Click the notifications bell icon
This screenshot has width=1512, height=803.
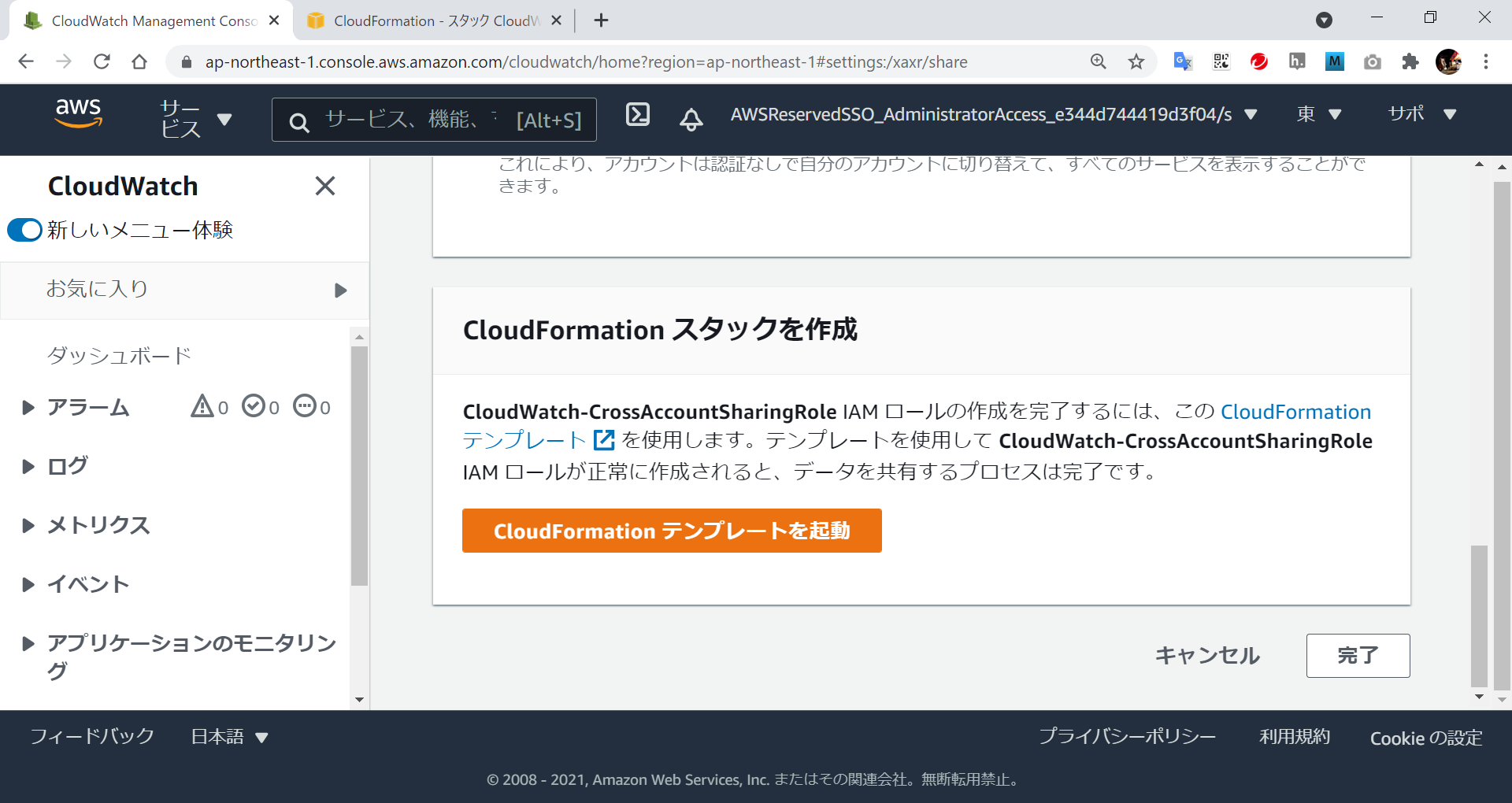click(x=691, y=119)
